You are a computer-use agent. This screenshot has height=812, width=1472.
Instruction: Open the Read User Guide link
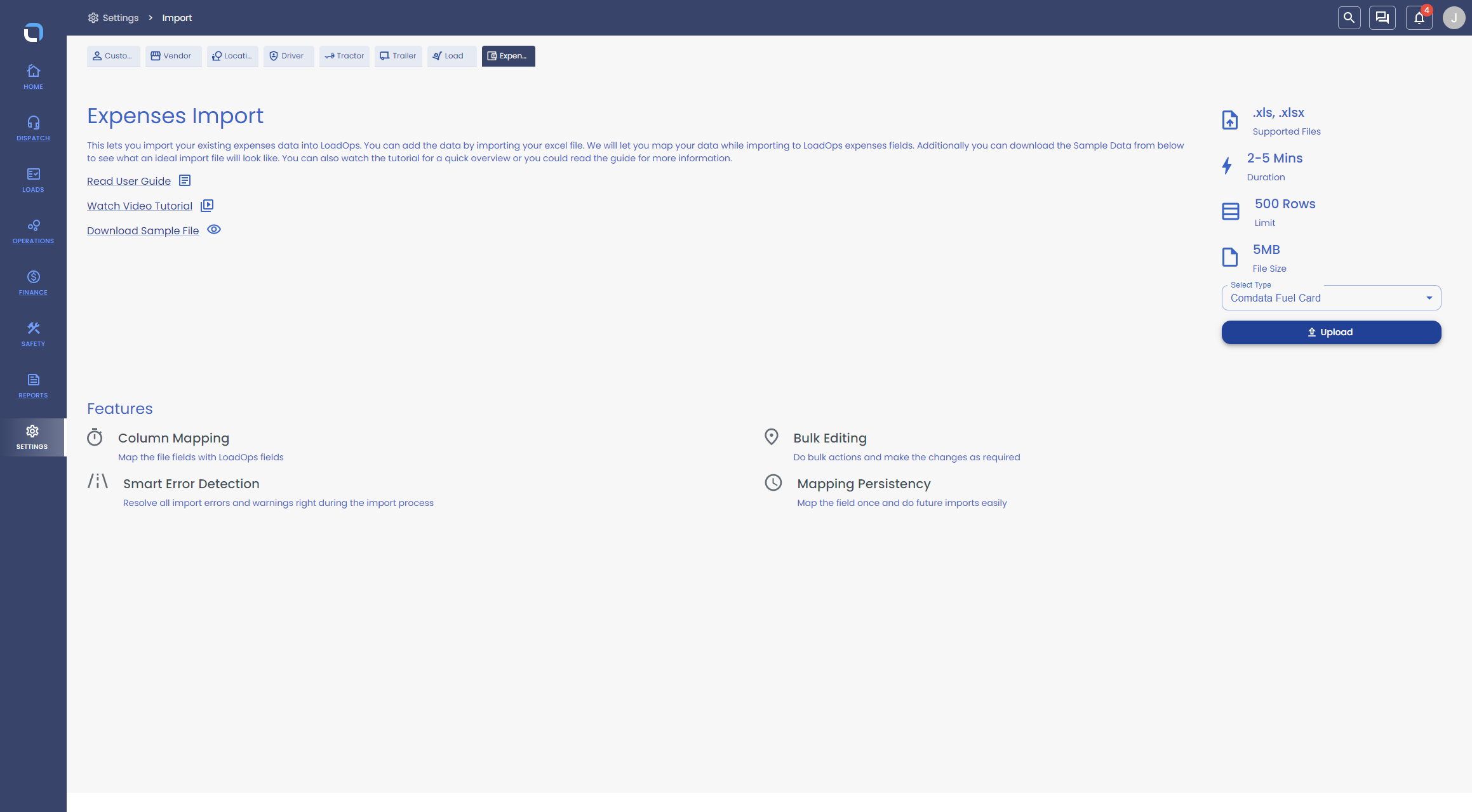tap(129, 182)
